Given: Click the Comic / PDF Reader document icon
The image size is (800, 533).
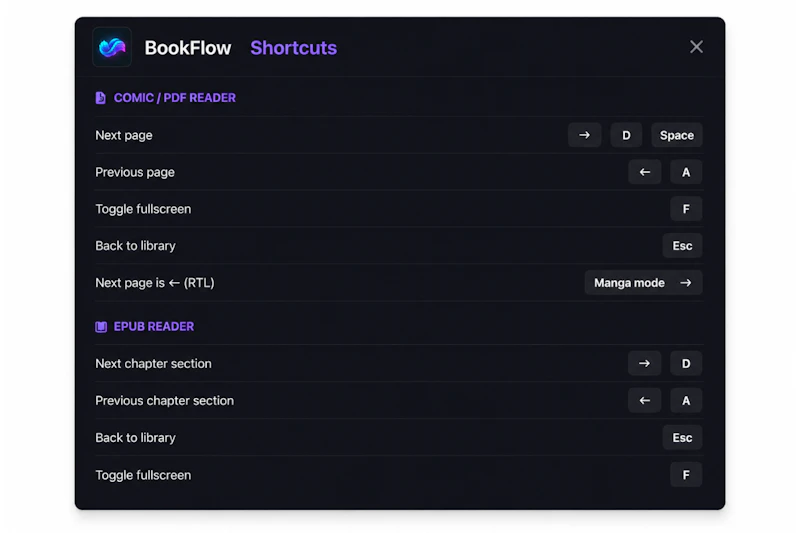Looking at the screenshot, I should (101, 98).
